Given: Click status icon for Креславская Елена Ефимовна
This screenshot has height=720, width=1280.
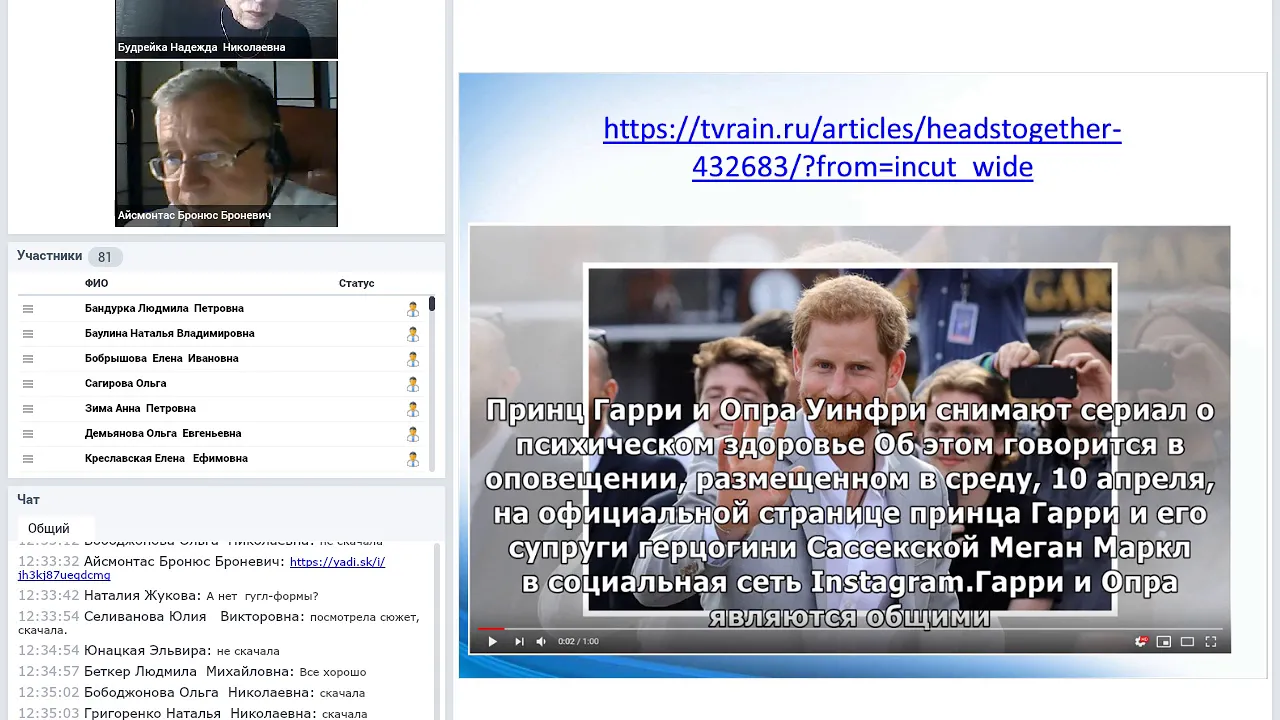Looking at the screenshot, I should tap(413, 459).
